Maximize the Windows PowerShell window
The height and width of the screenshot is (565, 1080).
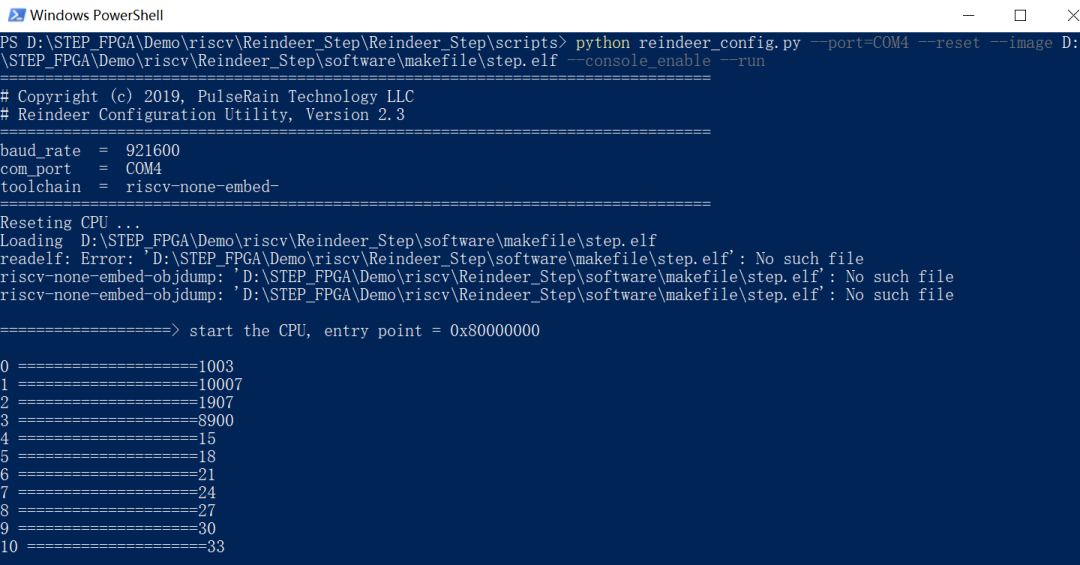click(x=1020, y=15)
